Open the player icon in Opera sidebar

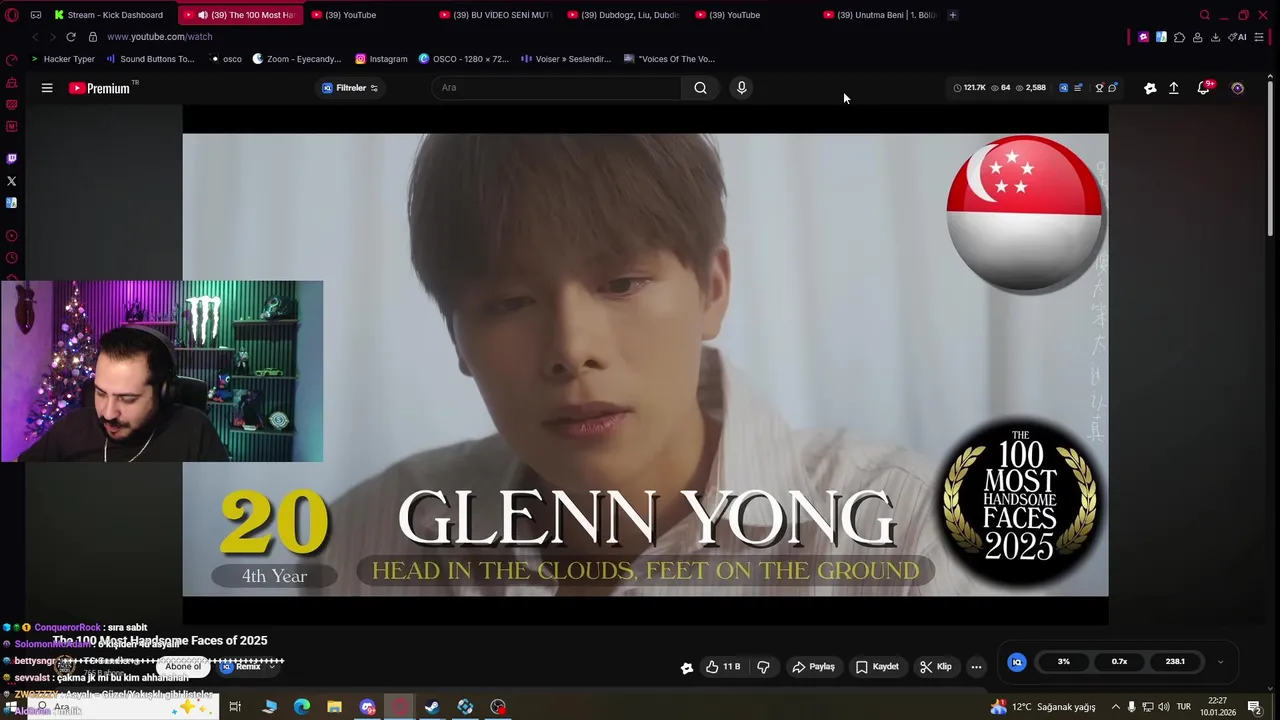point(12,236)
